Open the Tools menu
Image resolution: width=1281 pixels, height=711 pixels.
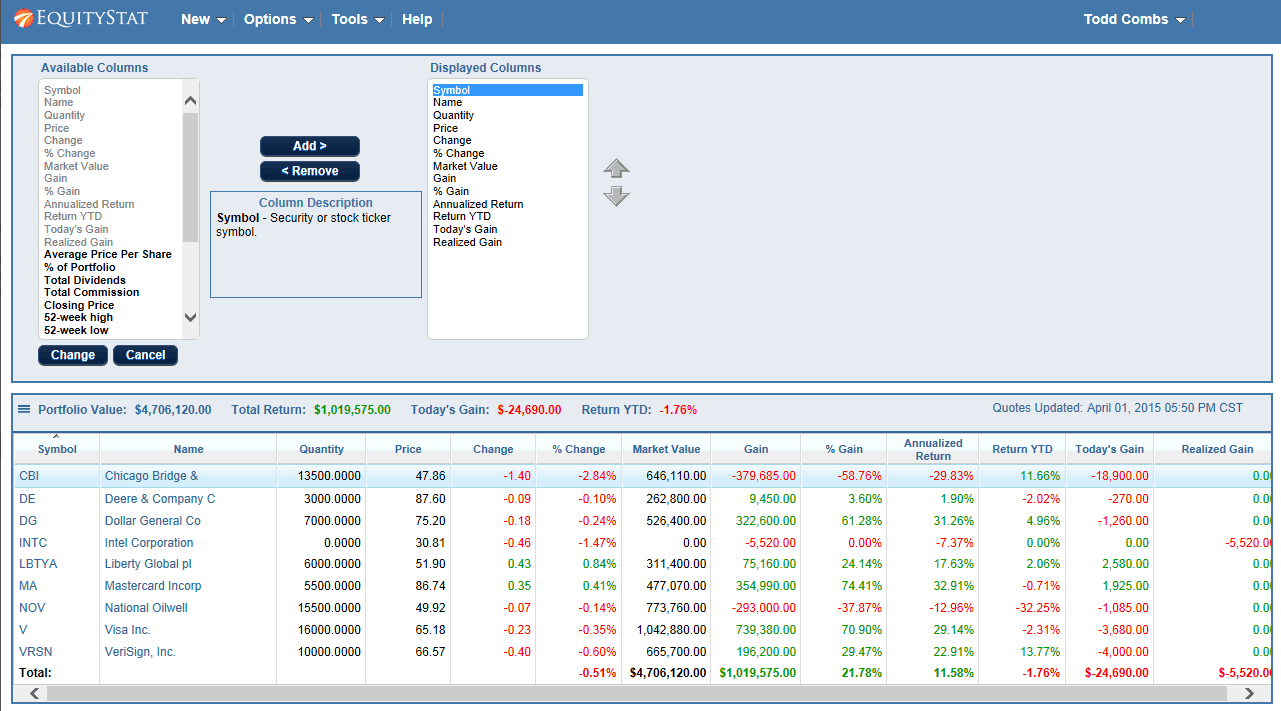coord(358,19)
